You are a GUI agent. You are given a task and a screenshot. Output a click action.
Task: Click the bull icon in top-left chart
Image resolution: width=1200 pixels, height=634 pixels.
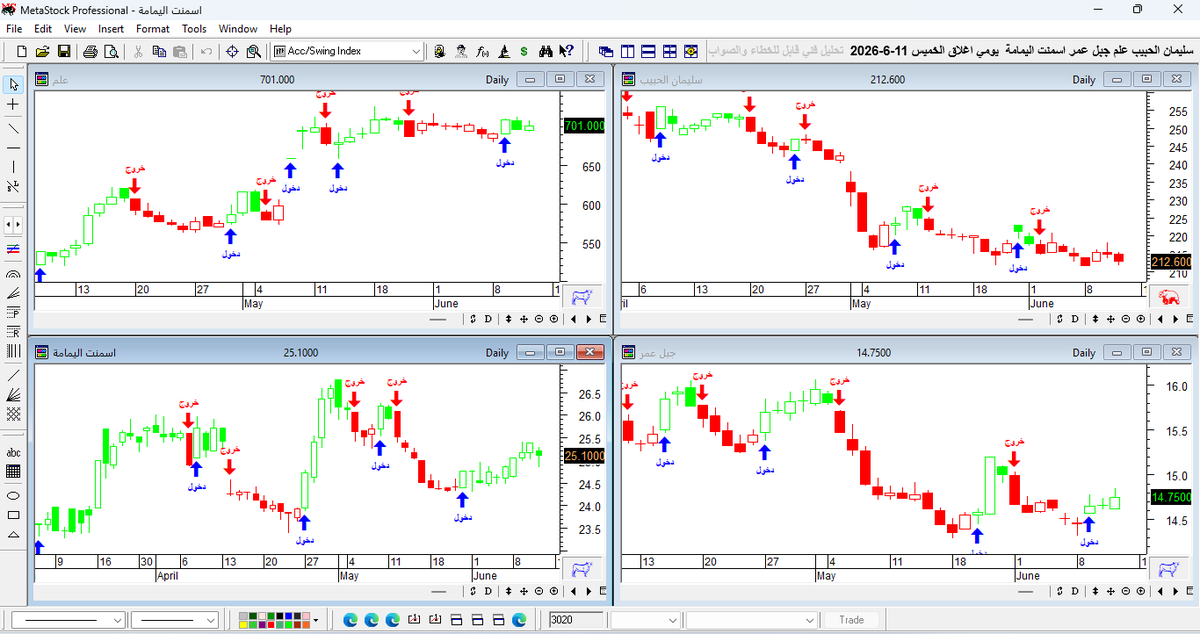(x=580, y=296)
